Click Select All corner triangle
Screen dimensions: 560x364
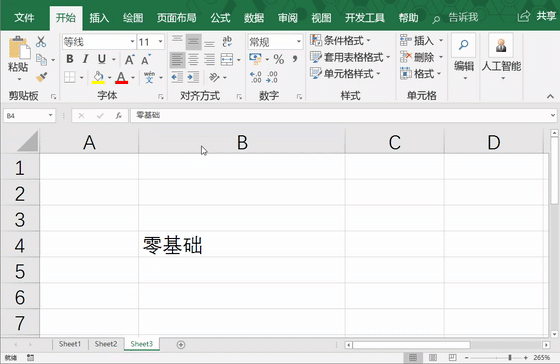pyautogui.click(x=27, y=142)
